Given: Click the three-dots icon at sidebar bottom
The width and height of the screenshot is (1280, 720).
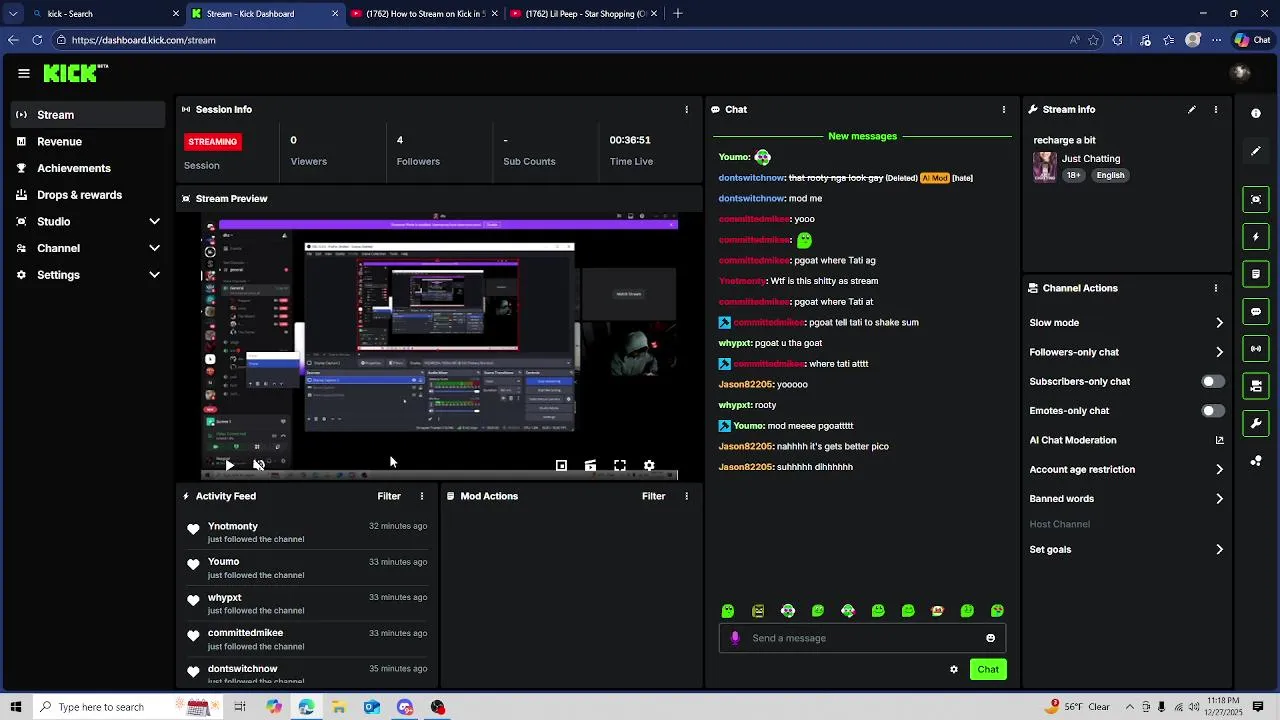Looking at the screenshot, I should 1256,461.
